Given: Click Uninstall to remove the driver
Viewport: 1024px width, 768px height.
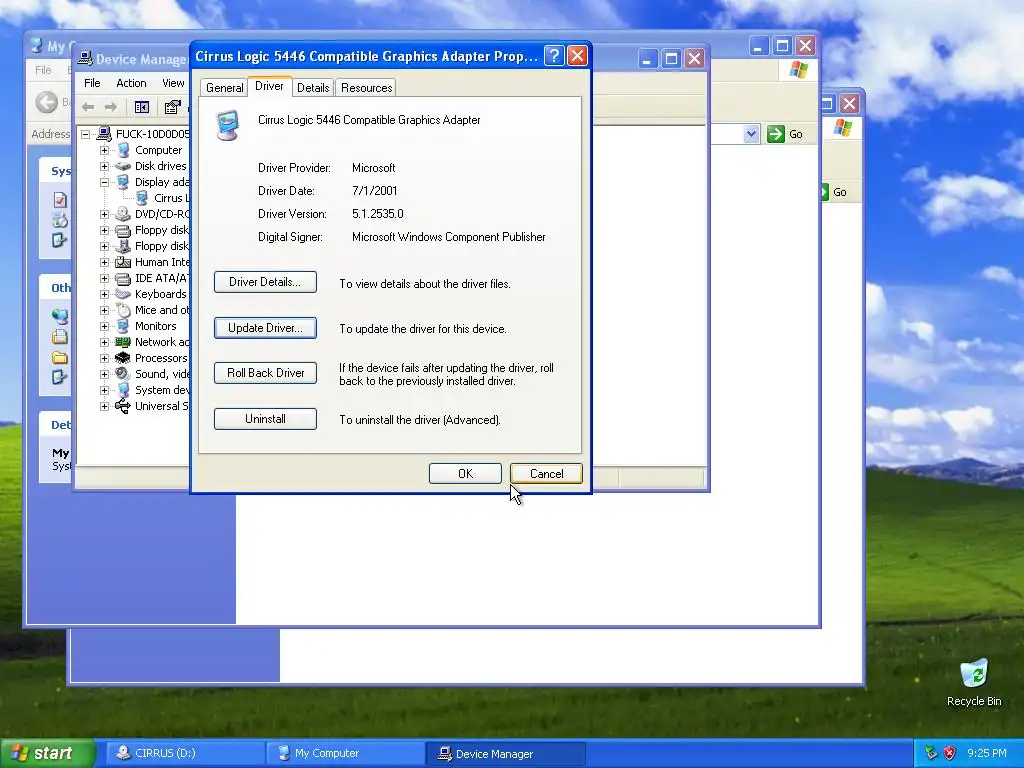Looking at the screenshot, I should 265,419.
